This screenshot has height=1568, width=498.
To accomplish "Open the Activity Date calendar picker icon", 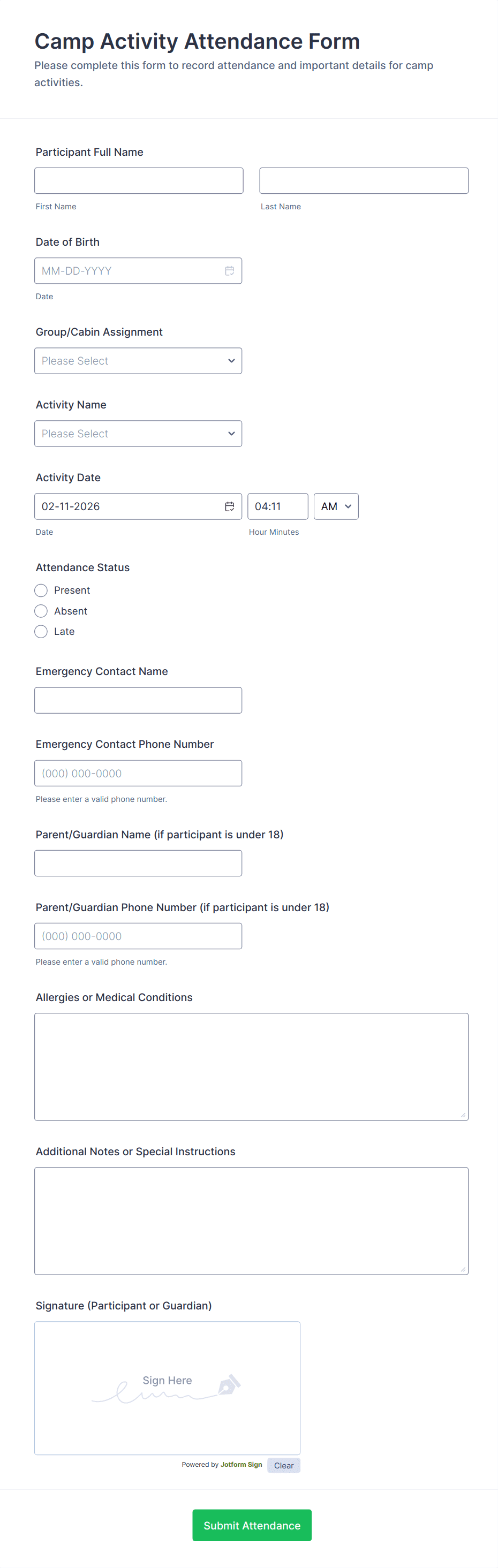I will pos(230,506).
